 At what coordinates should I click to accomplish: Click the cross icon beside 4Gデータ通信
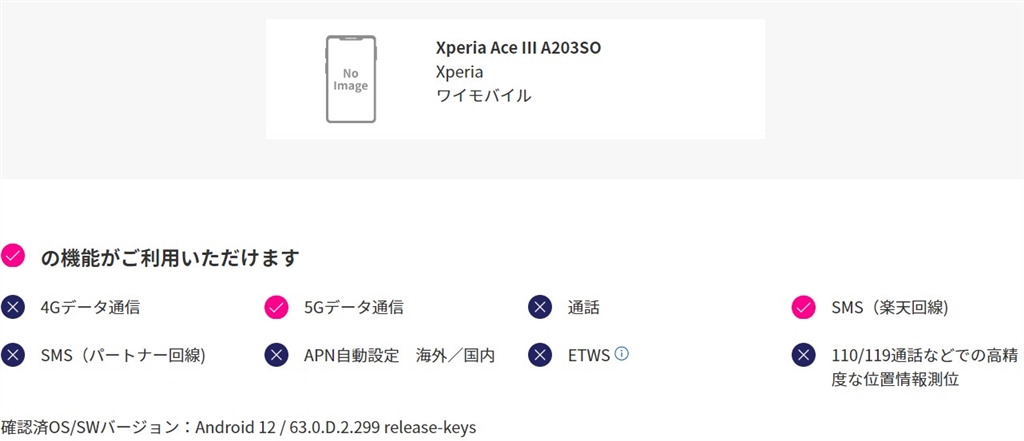coord(13,307)
